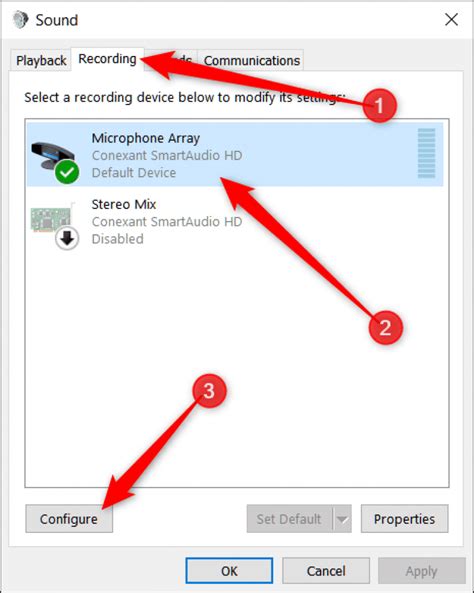The height and width of the screenshot is (593, 474).
Task: Click the Cancel button
Action: point(326,571)
